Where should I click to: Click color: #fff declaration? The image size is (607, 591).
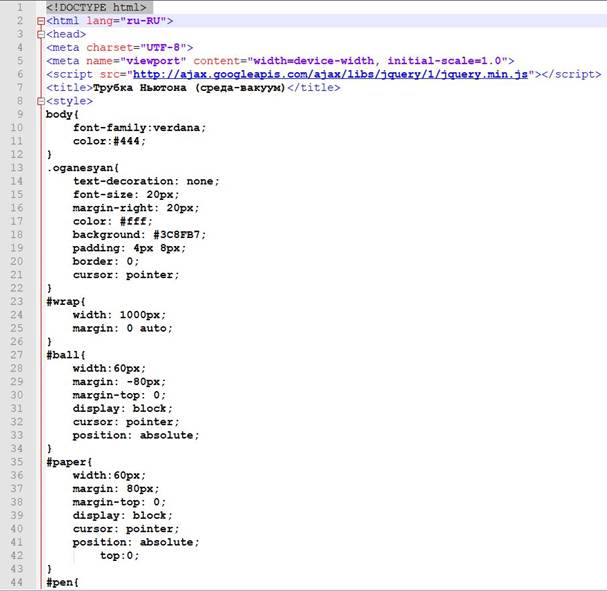113,221
